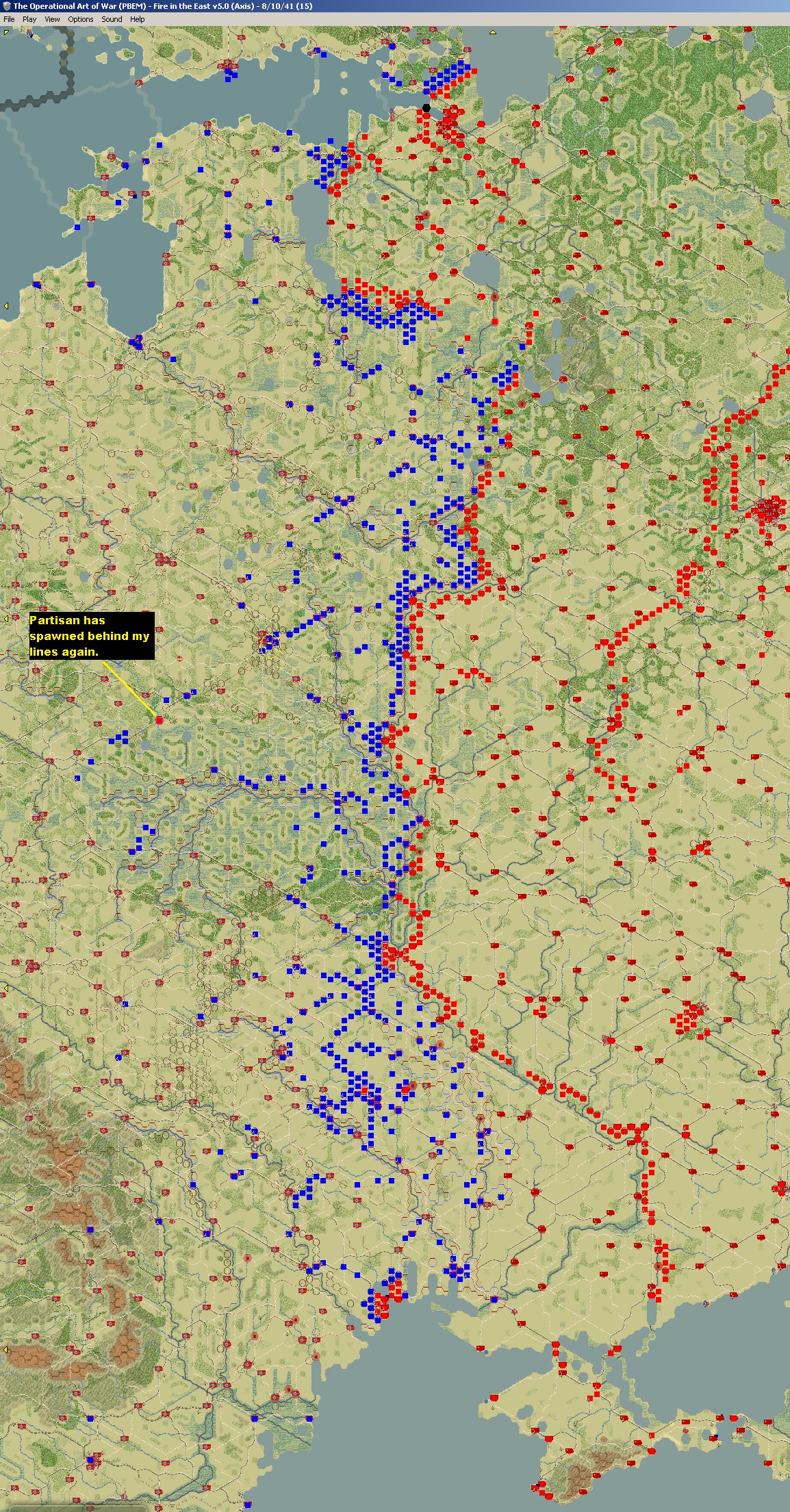Screen dimensions: 790x1512
Task: Select the single black unit marker on the map
Action: [426, 107]
